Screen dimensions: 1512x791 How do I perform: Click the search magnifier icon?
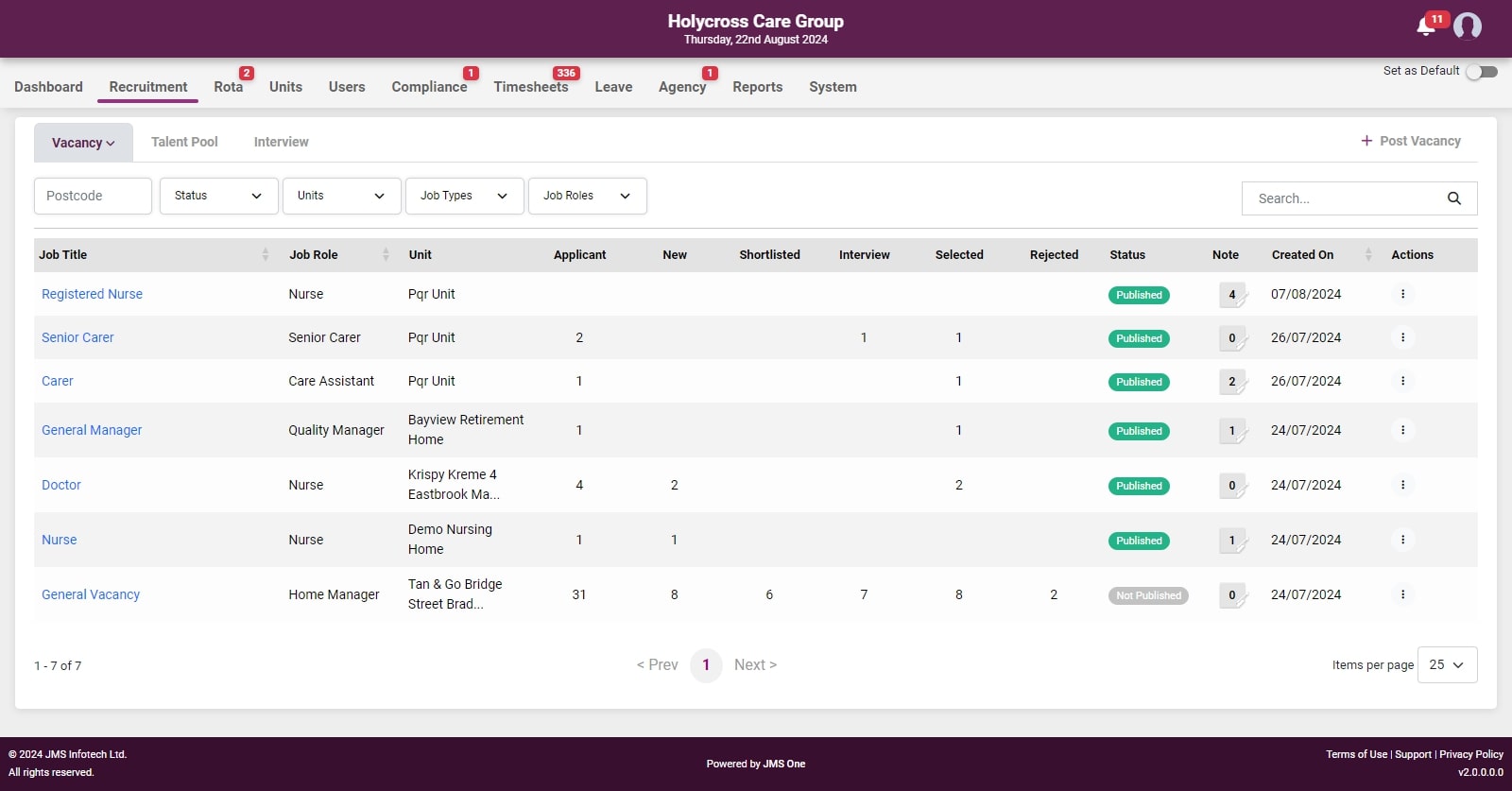(1453, 198)
